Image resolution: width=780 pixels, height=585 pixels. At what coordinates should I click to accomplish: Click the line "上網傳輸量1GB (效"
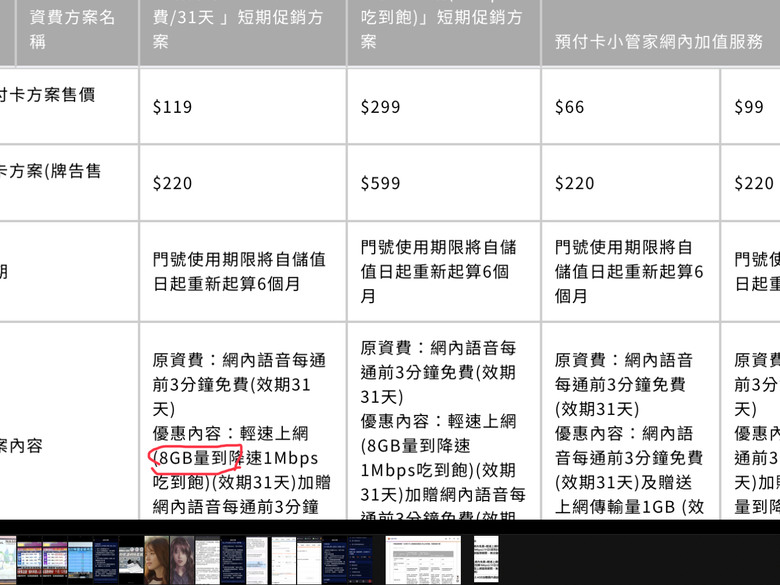click(x=629, y=506)
